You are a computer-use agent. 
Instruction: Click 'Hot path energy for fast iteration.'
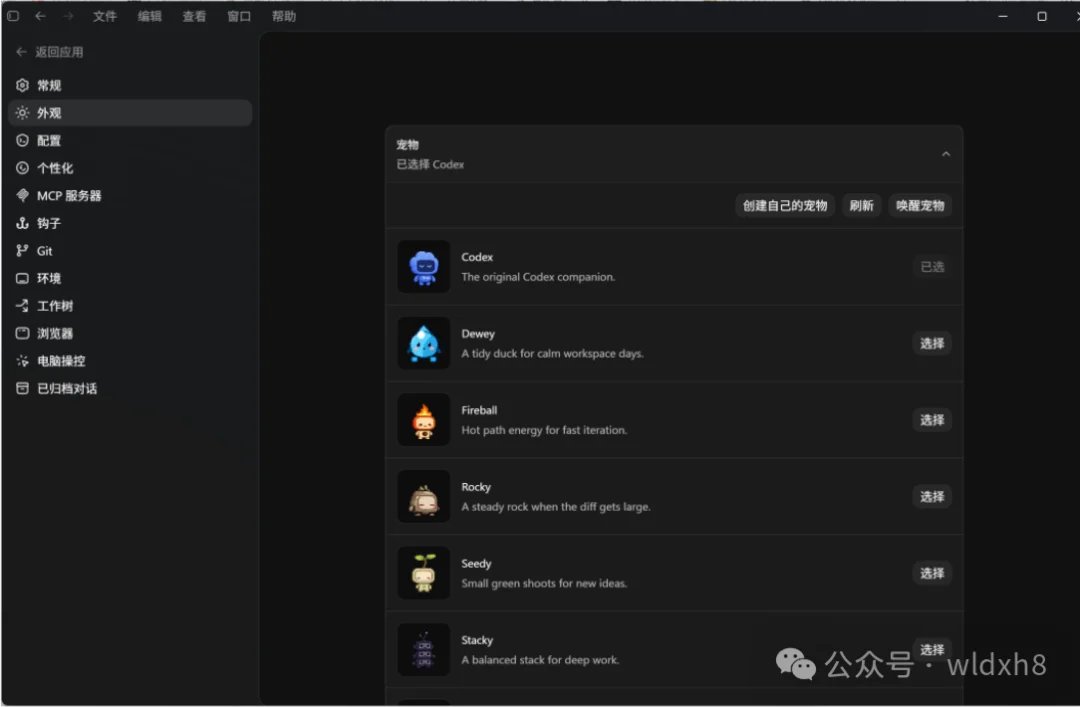pos(544,430)
